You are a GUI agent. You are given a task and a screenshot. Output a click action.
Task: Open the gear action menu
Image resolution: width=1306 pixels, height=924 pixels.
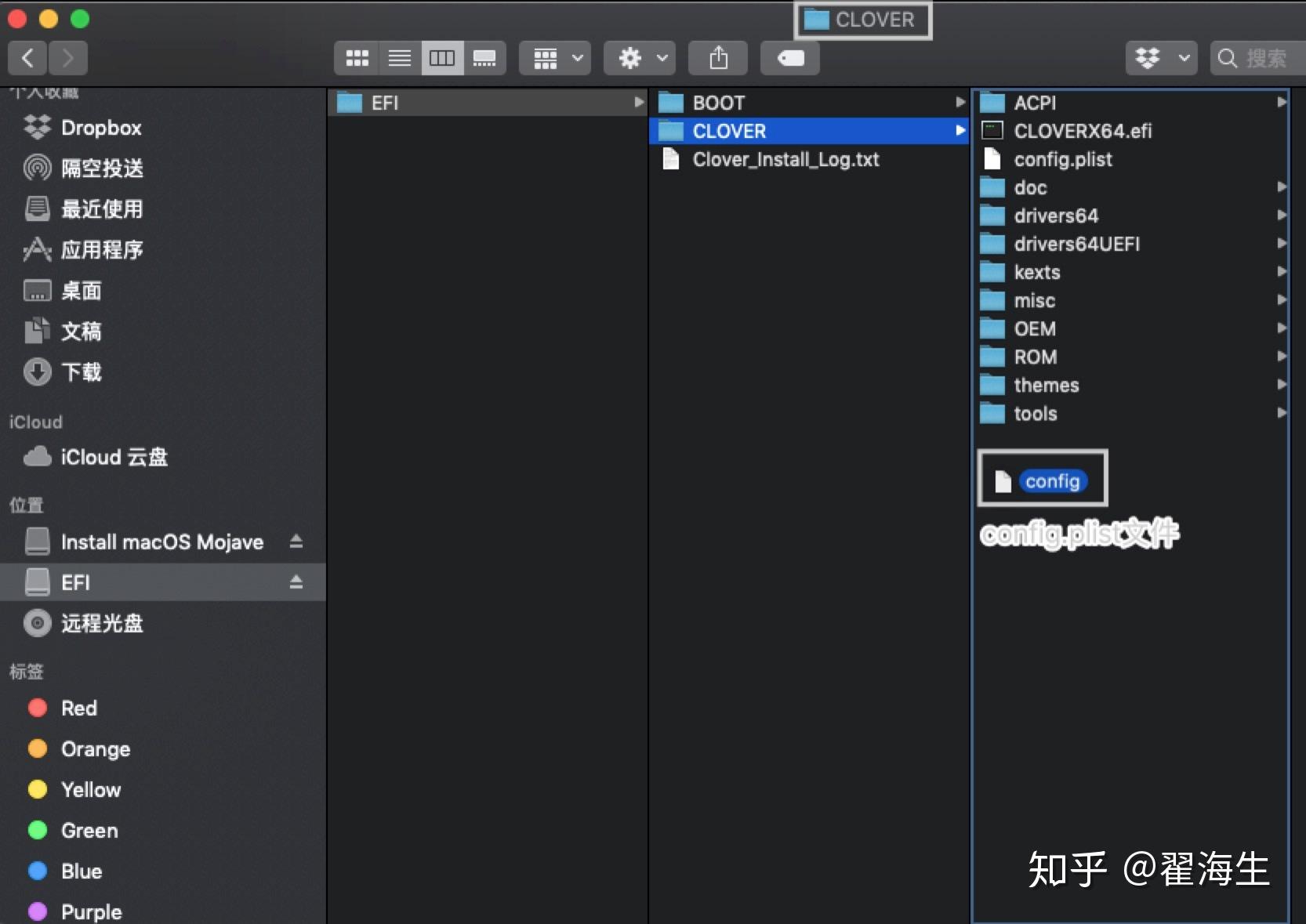pos(640,58)
